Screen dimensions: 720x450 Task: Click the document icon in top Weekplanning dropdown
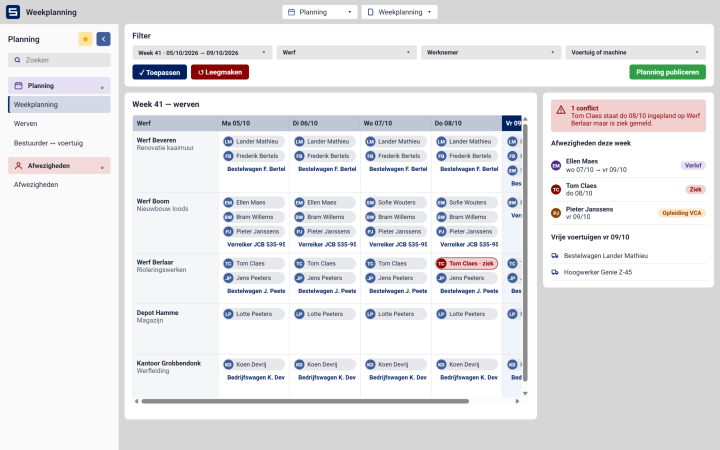coord(371,12)
